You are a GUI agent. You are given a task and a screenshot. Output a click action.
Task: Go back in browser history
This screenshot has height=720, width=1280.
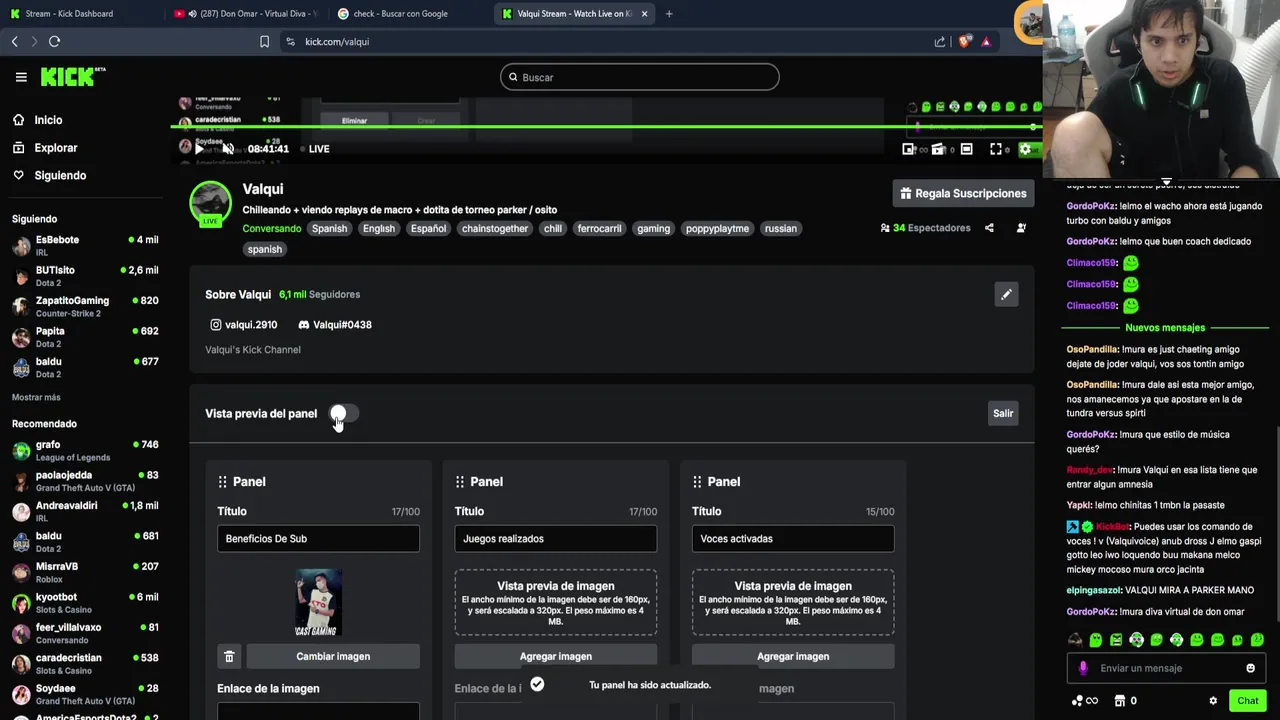pyautogui.click(x=14, y=41)
